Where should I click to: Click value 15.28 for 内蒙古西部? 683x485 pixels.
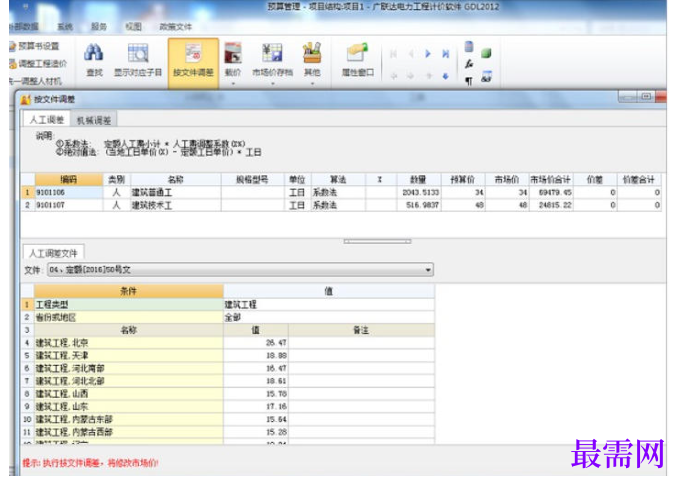coord(256,432)
